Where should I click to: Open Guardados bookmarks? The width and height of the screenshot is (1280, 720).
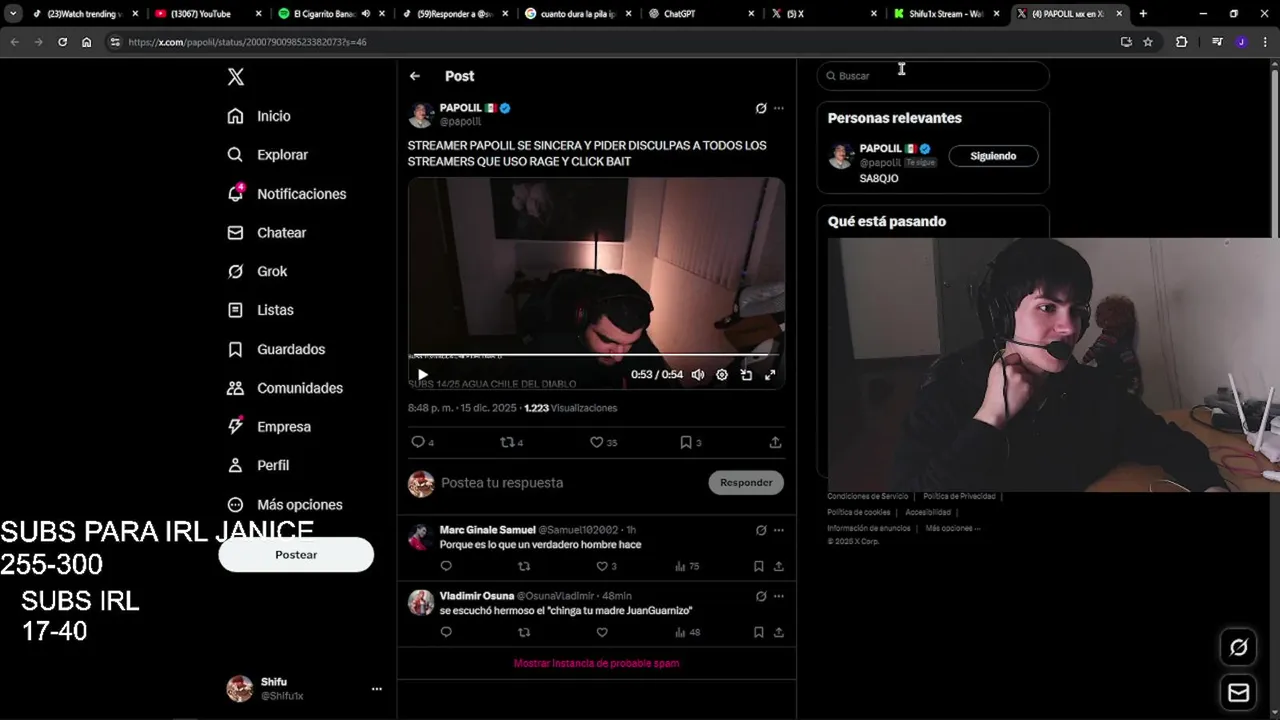[x=276, y=349]
